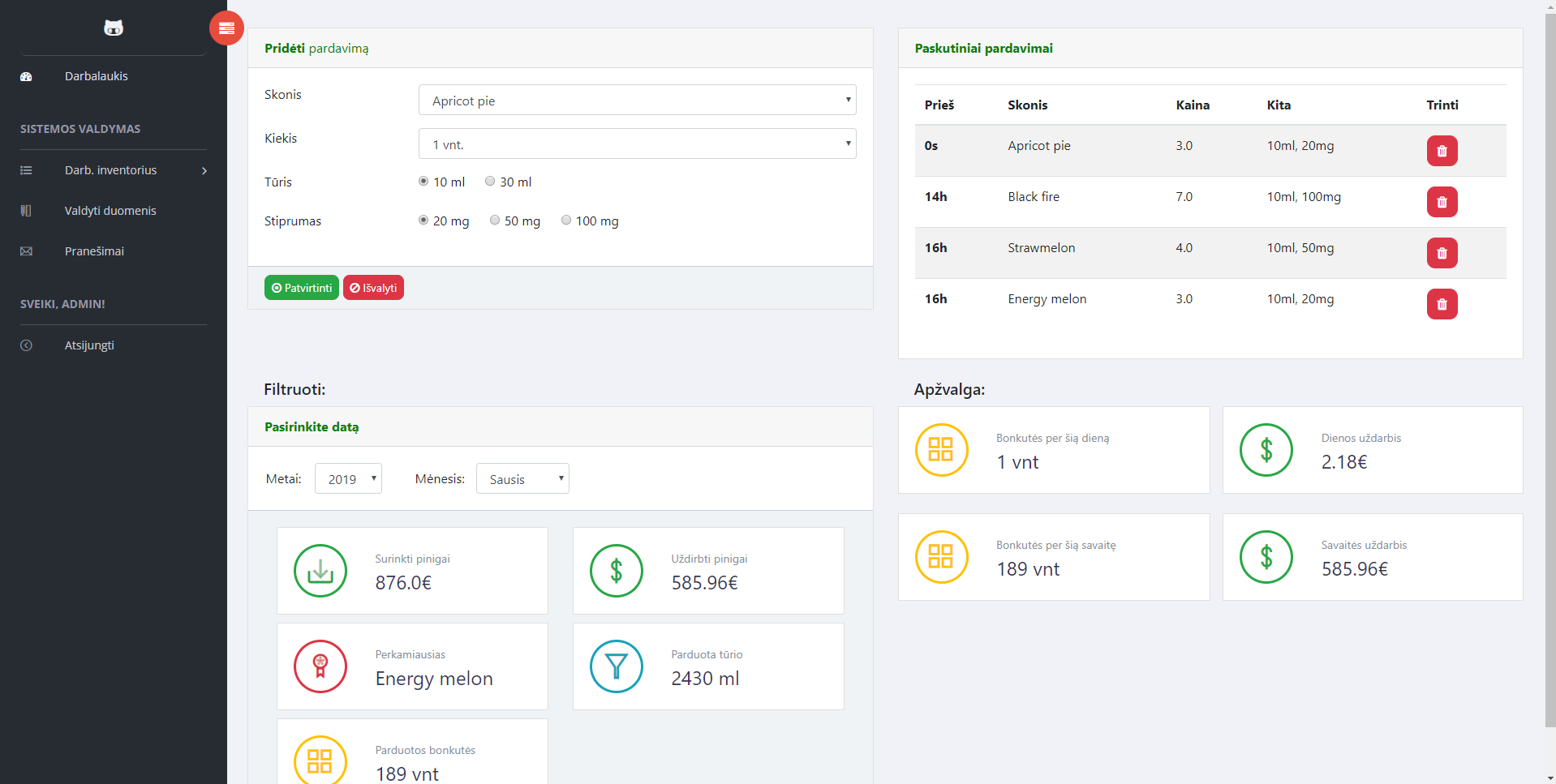Open the Kiekis quantity dropdown
The height and width of the screenshot is (784, 1556).
638,144
